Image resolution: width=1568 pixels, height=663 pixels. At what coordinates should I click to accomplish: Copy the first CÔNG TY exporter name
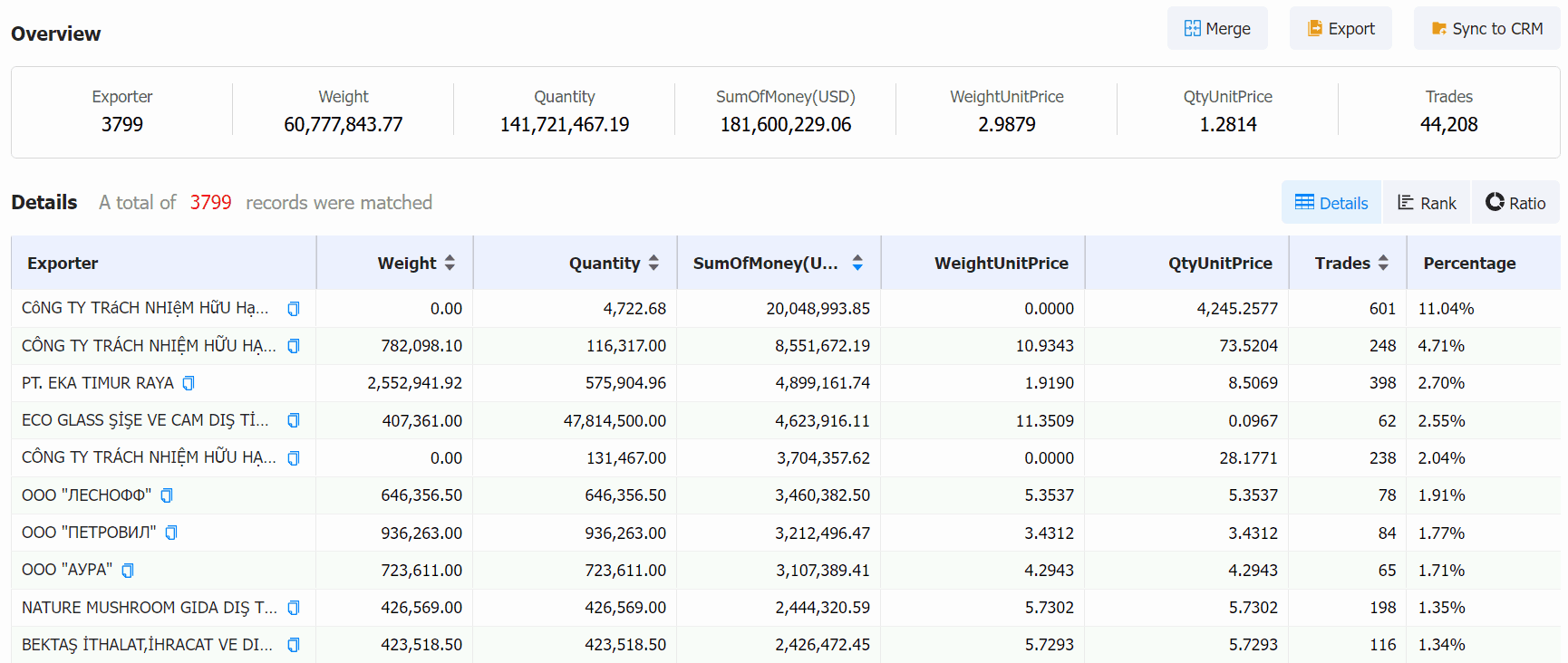pos(294,309)
